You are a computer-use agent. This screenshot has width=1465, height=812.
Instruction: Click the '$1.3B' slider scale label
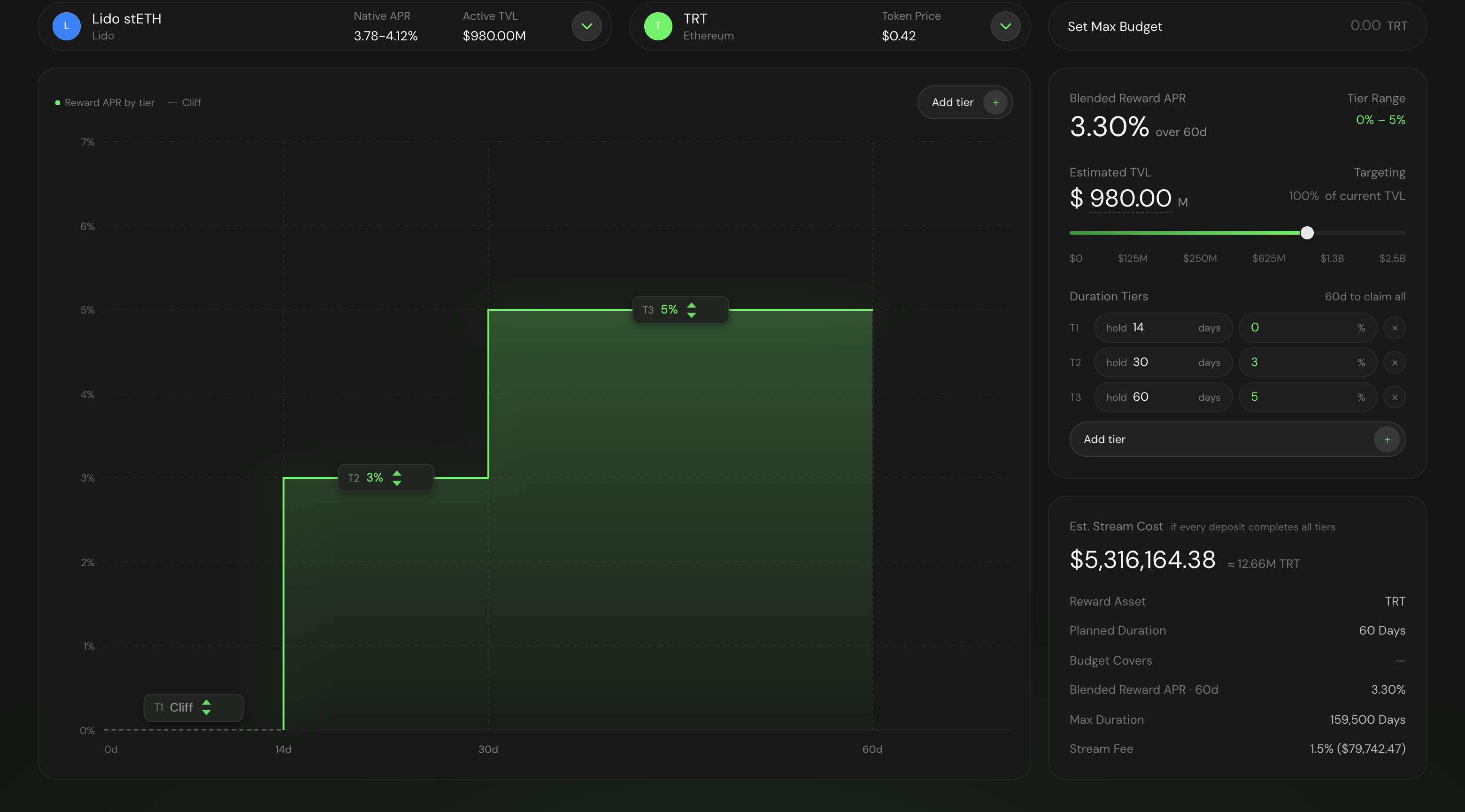1332,258
